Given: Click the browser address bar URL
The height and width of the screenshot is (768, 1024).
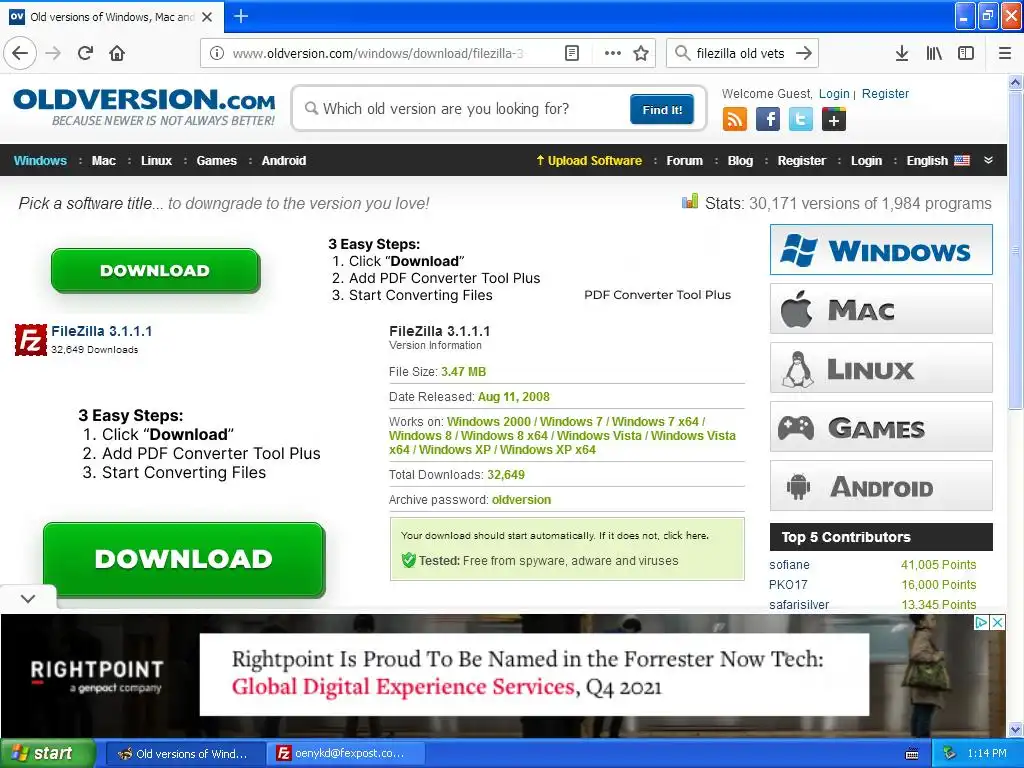Looking at the screenshot, I should 378,54.
